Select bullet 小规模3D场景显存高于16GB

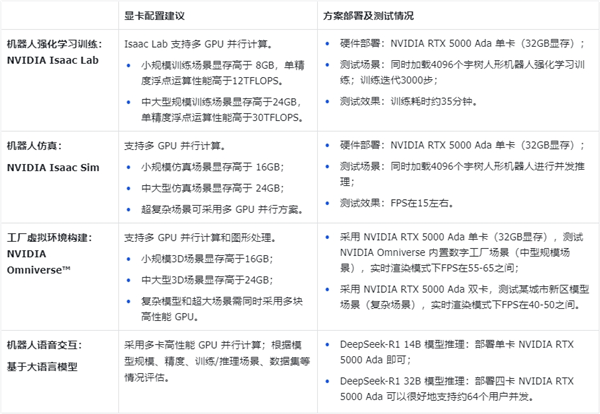pyautogui.click(x=207, y=259)
